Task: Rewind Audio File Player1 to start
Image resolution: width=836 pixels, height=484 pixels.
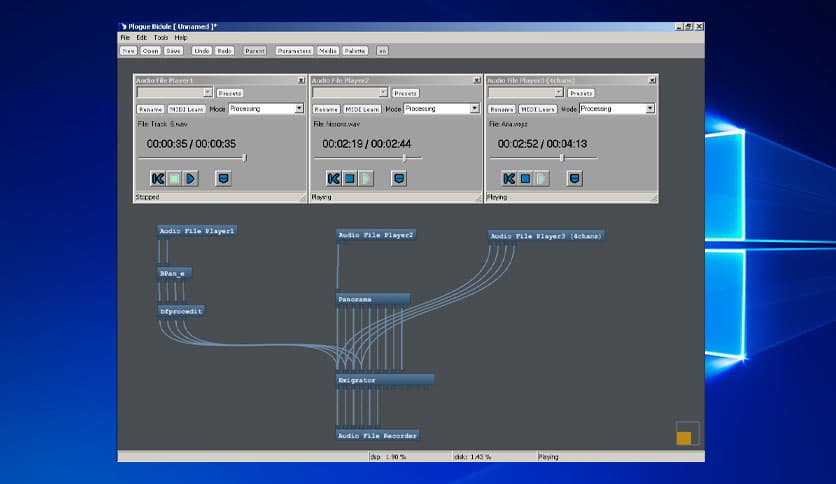Action: pyautogui.click(x=157, y=179)
